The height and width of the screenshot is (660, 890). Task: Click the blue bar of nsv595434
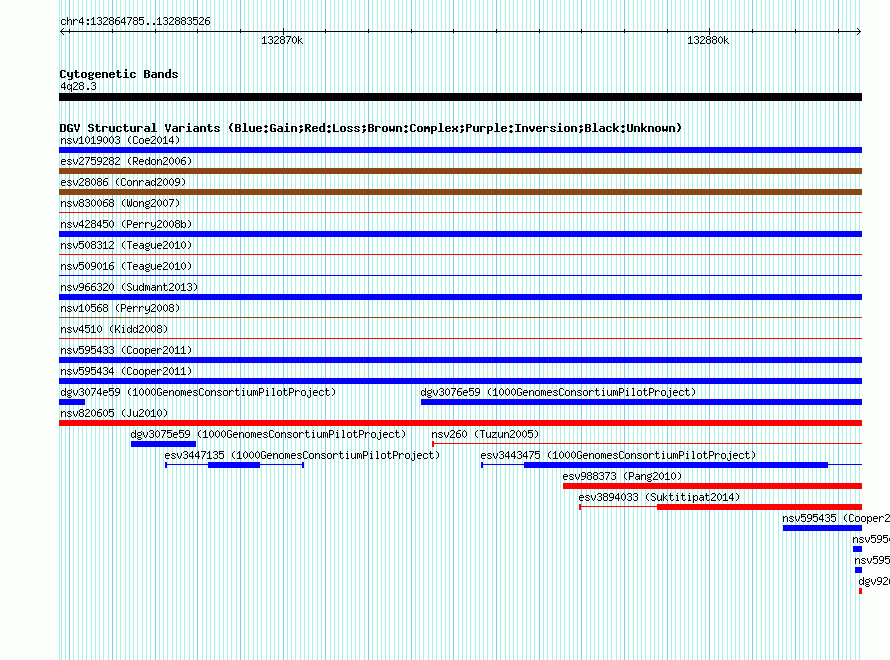(460, 381)
